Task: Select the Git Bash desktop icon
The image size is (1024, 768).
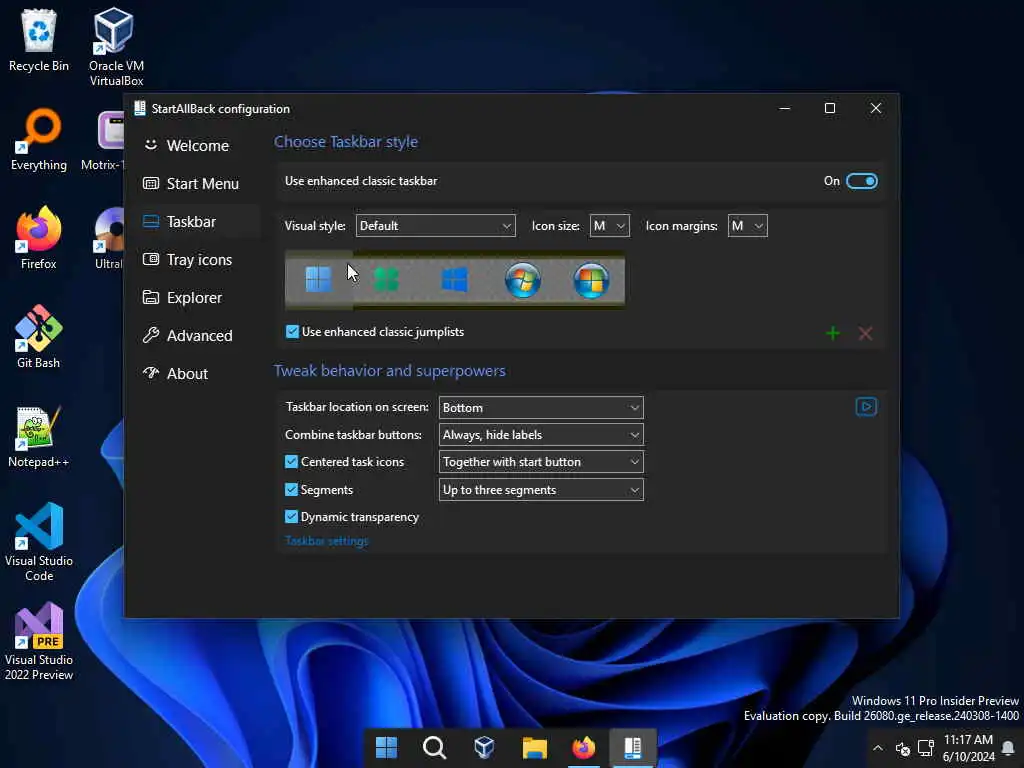Action: pyautogui.click(x=39, y=338)
